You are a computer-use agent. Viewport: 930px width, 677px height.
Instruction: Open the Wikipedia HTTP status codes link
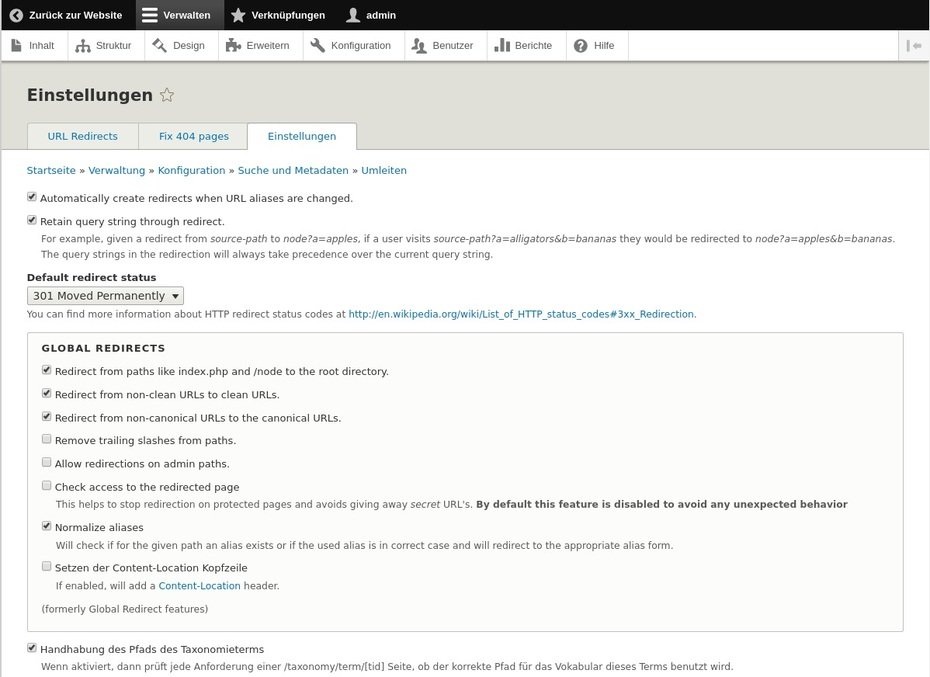point(521,314)
